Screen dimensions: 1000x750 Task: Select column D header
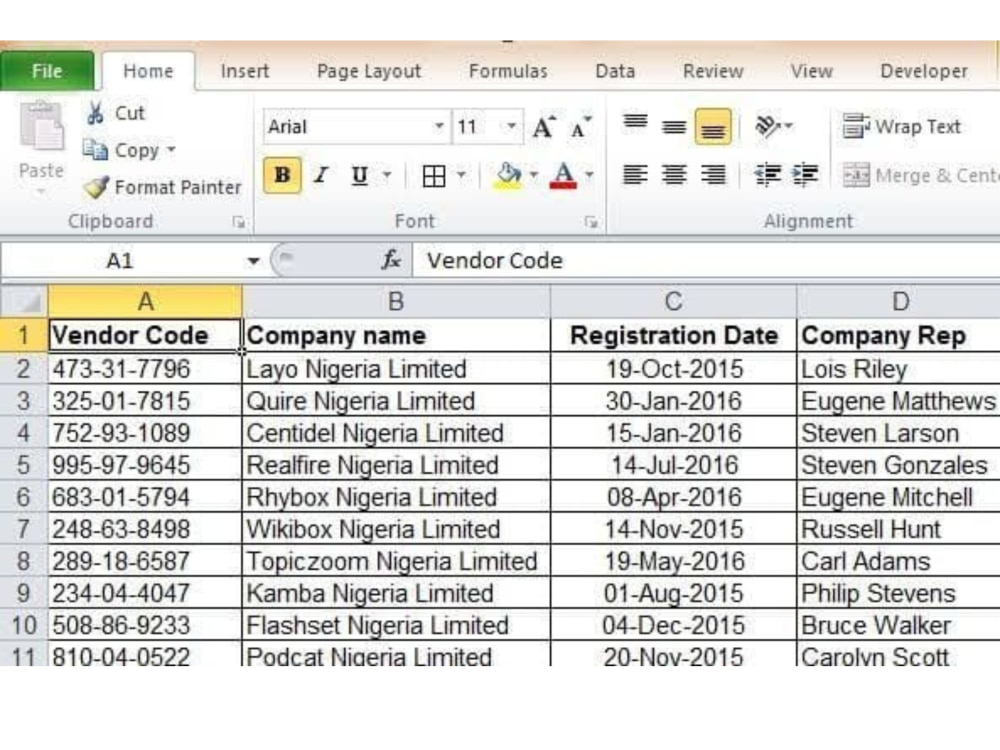pyautogui.click(x=899, y=301)
